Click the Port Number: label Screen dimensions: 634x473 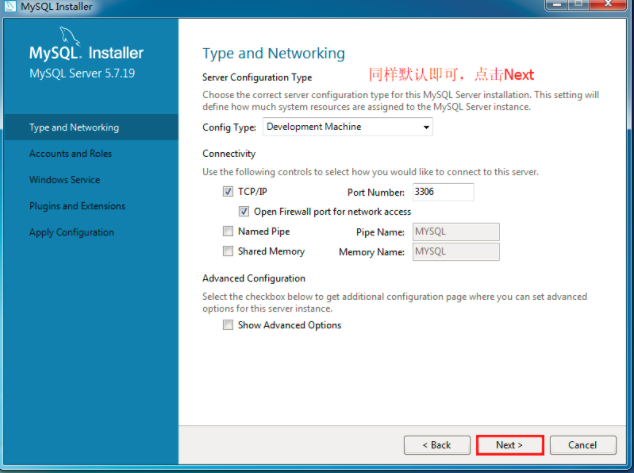point(376,192)
